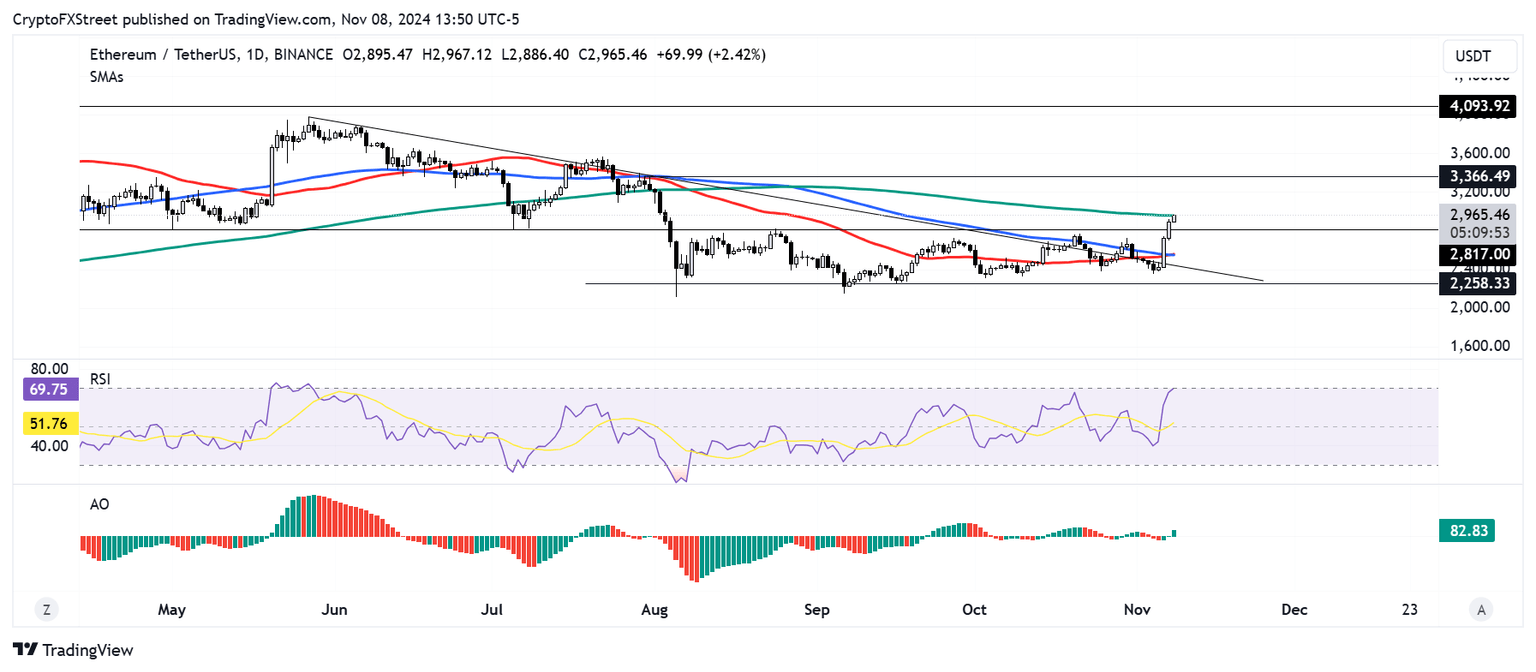This screenshot has height=672, width=1536.
Task: Select the AO indicator label
Action: pyautogui.click(x=99, y=504)
